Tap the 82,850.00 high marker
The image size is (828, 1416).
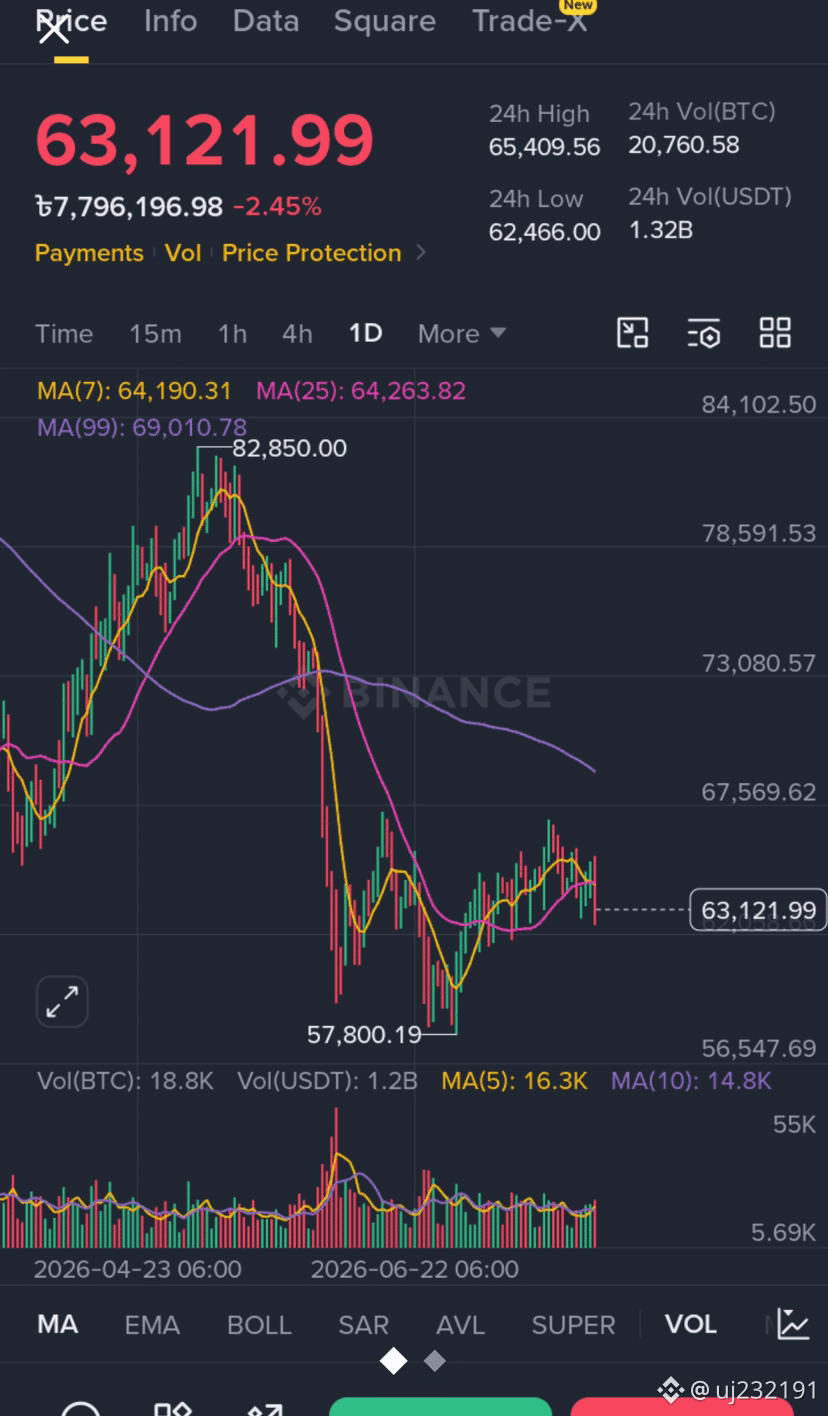click(x=290, y=448)
